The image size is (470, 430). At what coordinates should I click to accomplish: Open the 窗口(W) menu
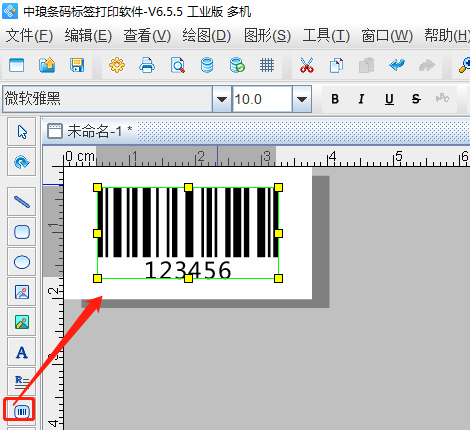tap(387, 35)
